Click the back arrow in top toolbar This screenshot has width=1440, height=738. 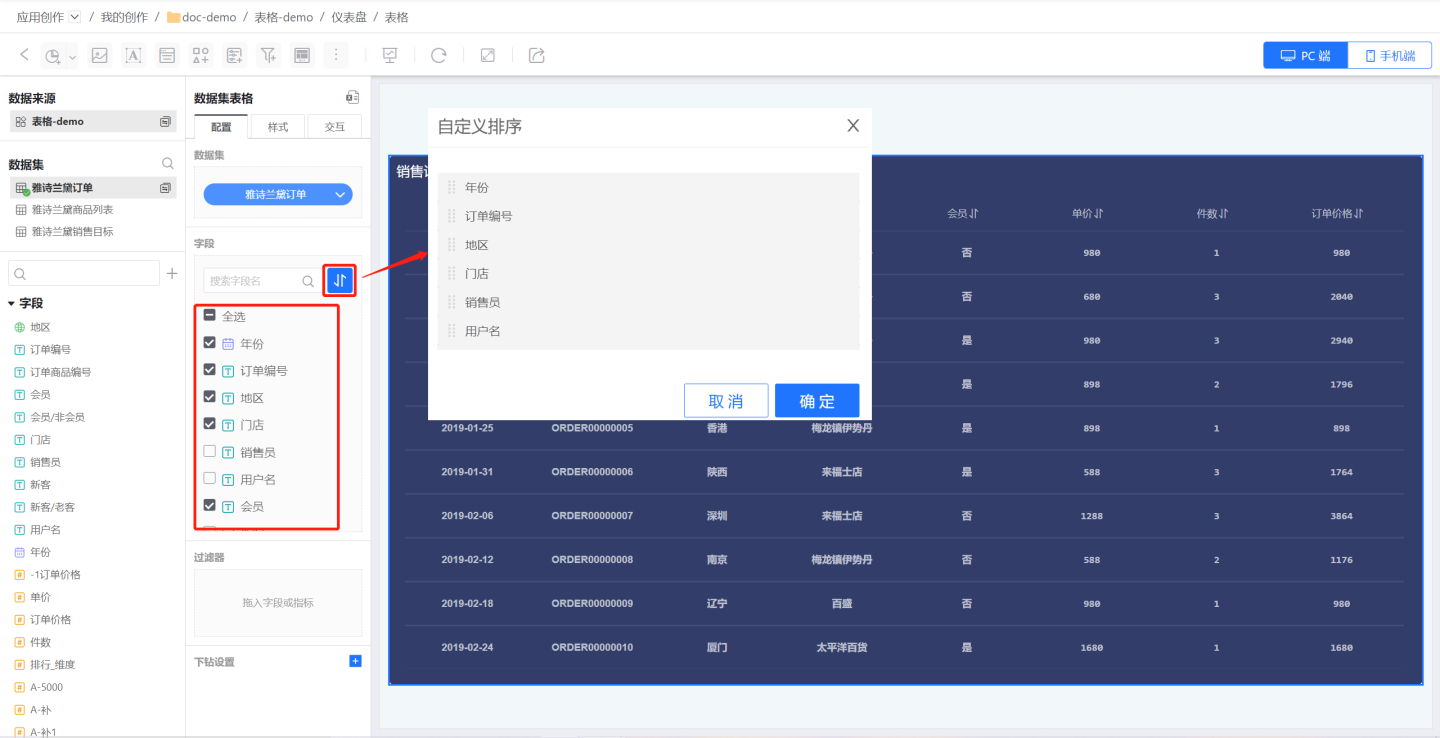click(25, 55)
